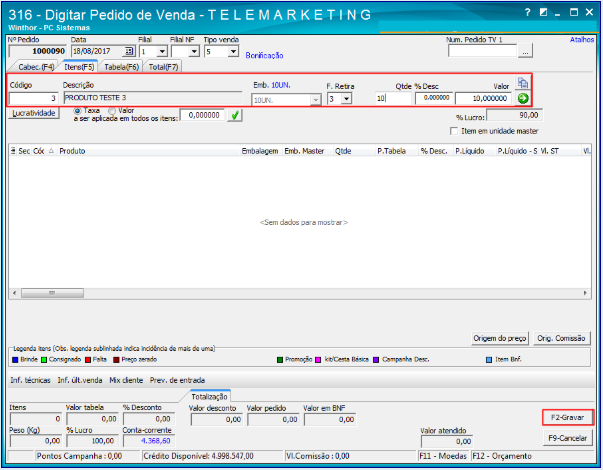Viewport: 603px width, 470px height.
Task: Open Num. Pedido TV search ellipsis button
Action: [525, 51]
